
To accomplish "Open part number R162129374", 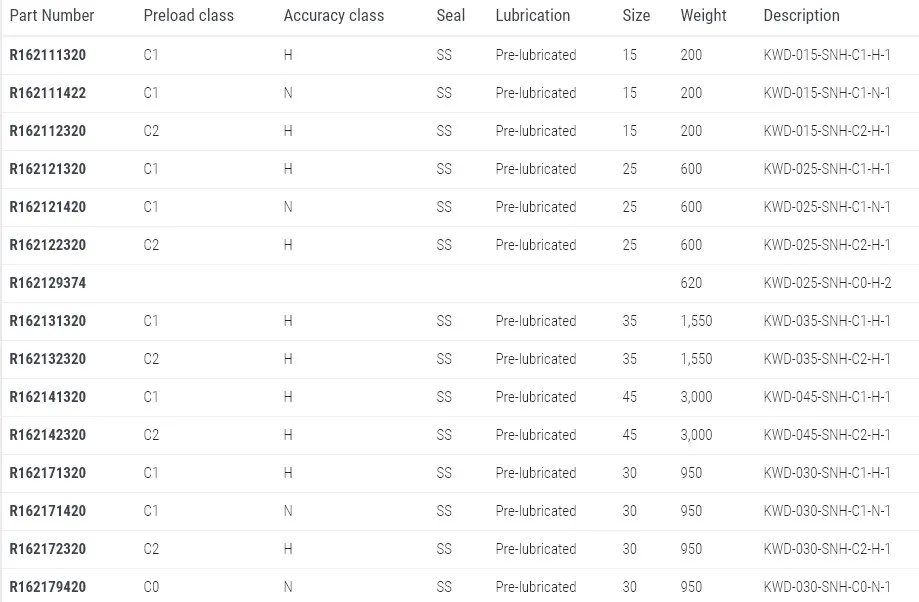I will point(48,283).
